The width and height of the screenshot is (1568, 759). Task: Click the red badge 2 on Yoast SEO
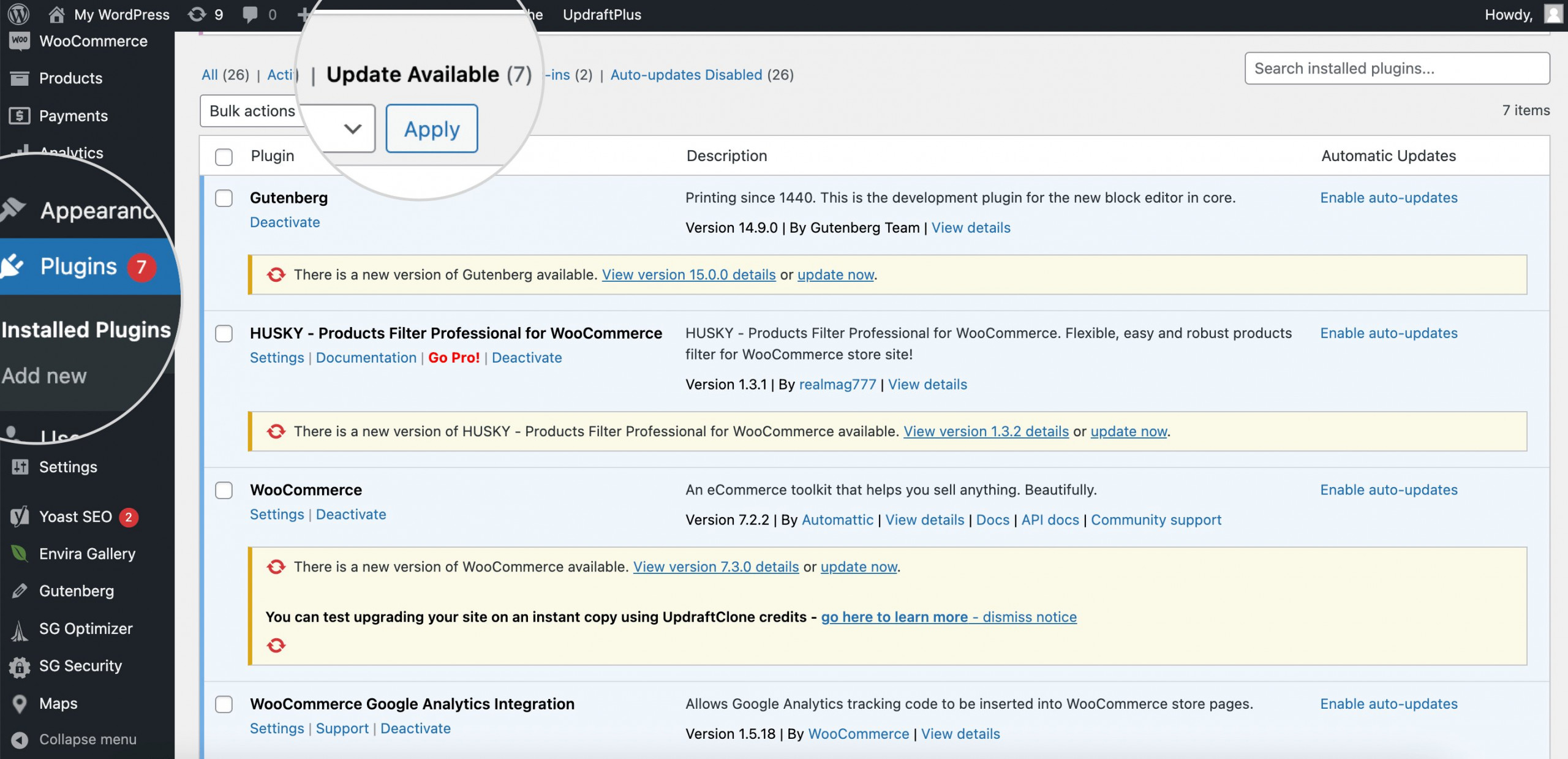pyautogui.click(x=129, y=517)
